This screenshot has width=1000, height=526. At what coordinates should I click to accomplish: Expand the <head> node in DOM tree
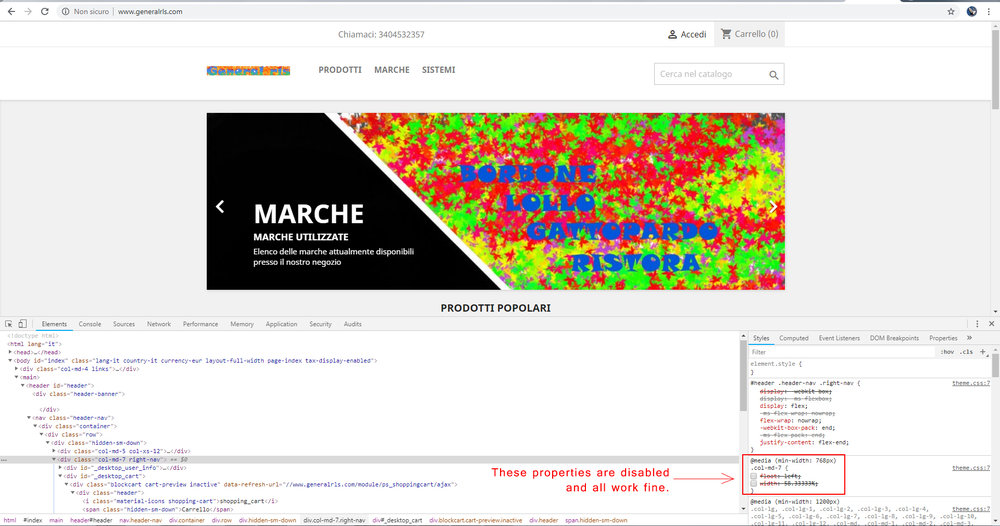coord(10,352)
